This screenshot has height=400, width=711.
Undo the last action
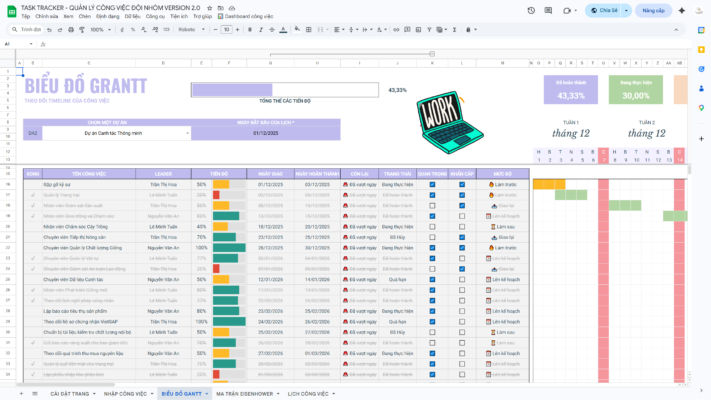pos(49,29)
